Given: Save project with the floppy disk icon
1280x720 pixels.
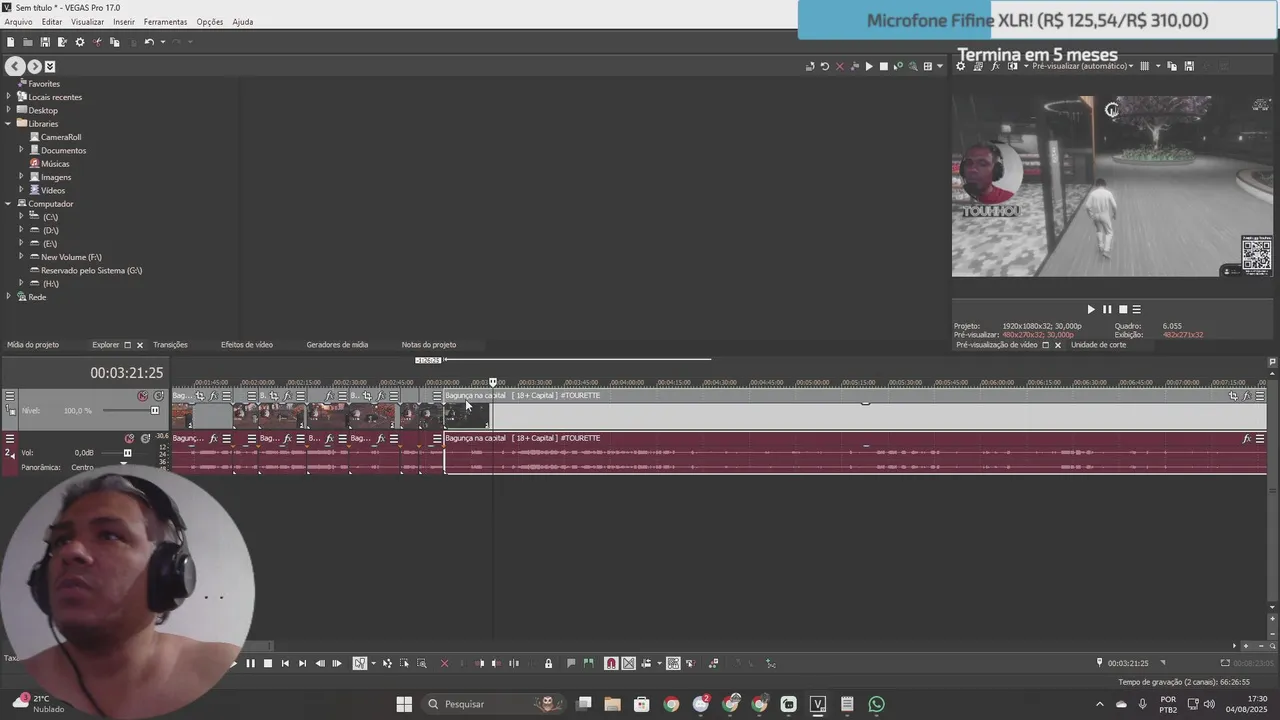Looking at the screenshot, I should (45, 42).
